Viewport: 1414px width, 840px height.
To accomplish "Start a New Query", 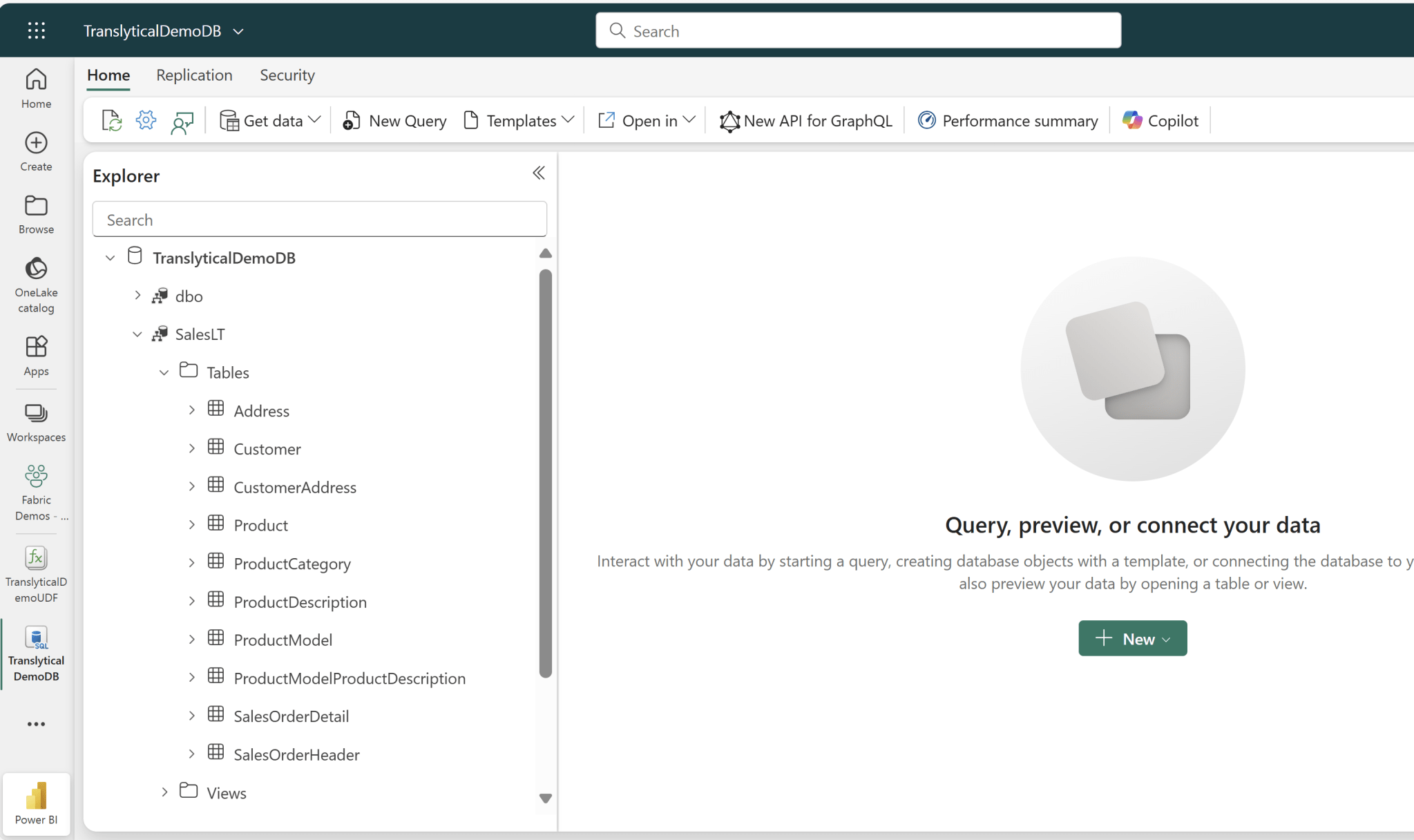I will 394,120.
